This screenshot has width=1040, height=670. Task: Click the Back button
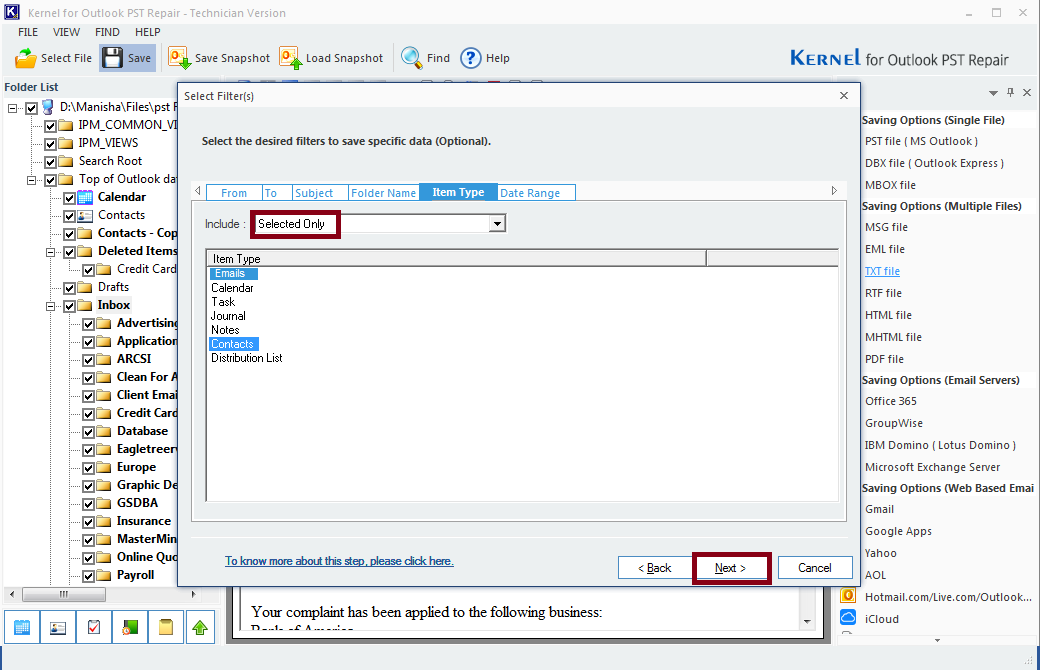click(655, 568)
